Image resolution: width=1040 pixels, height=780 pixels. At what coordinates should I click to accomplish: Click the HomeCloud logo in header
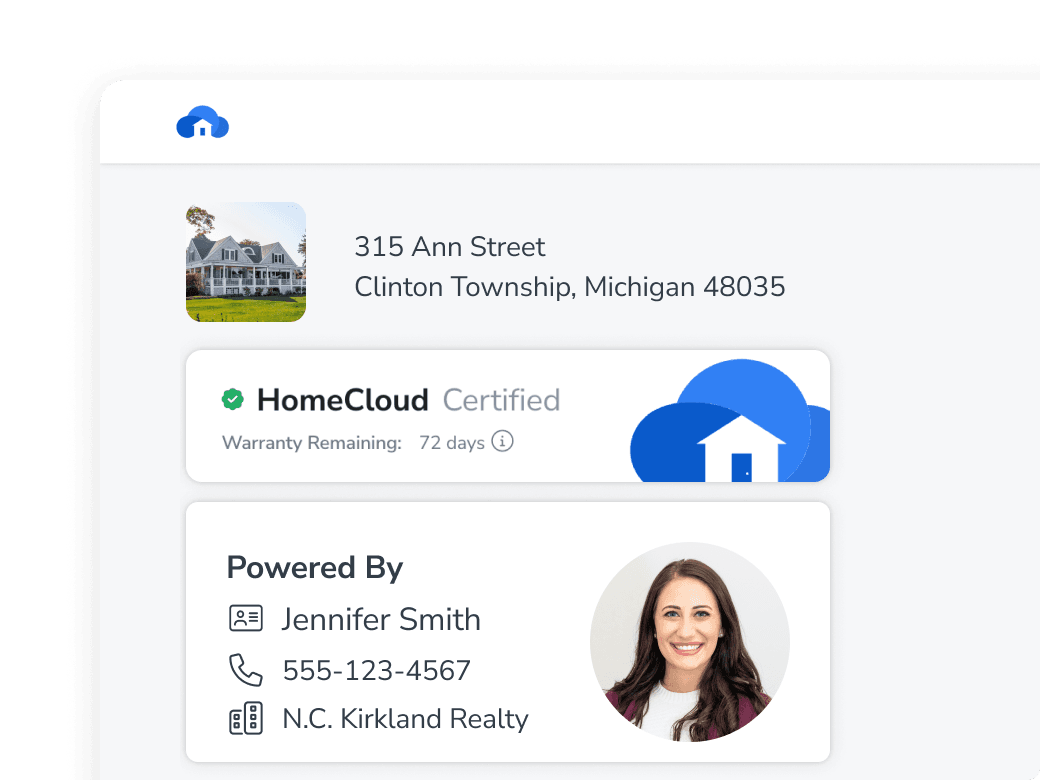[202, 122]
